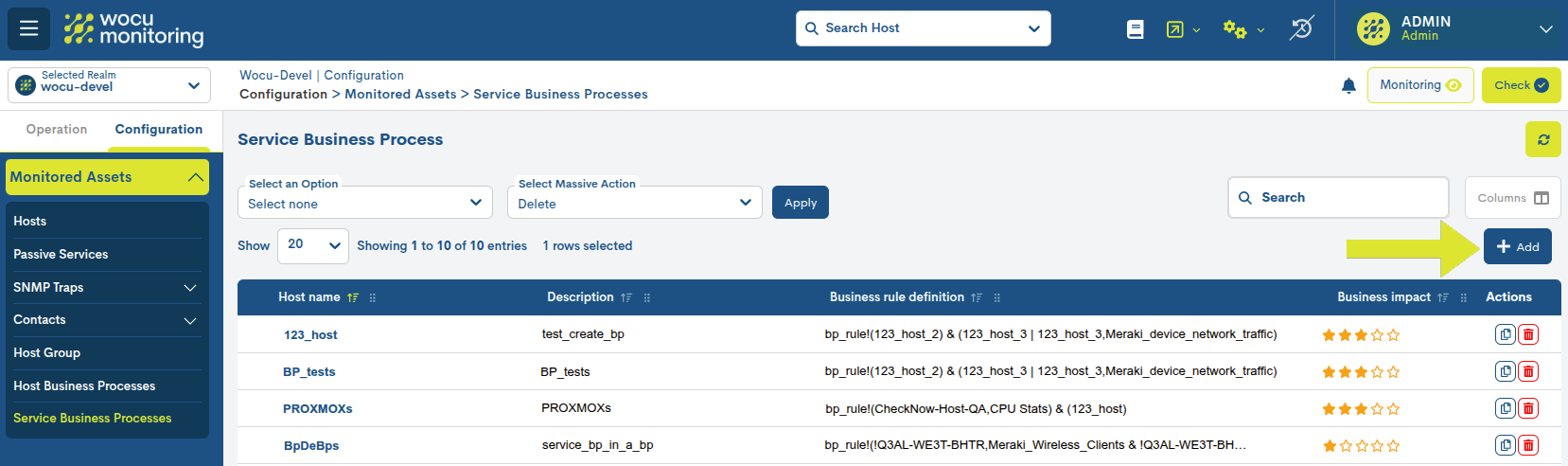
Task: Delete the BpDeBps row
Action: 1528,445
